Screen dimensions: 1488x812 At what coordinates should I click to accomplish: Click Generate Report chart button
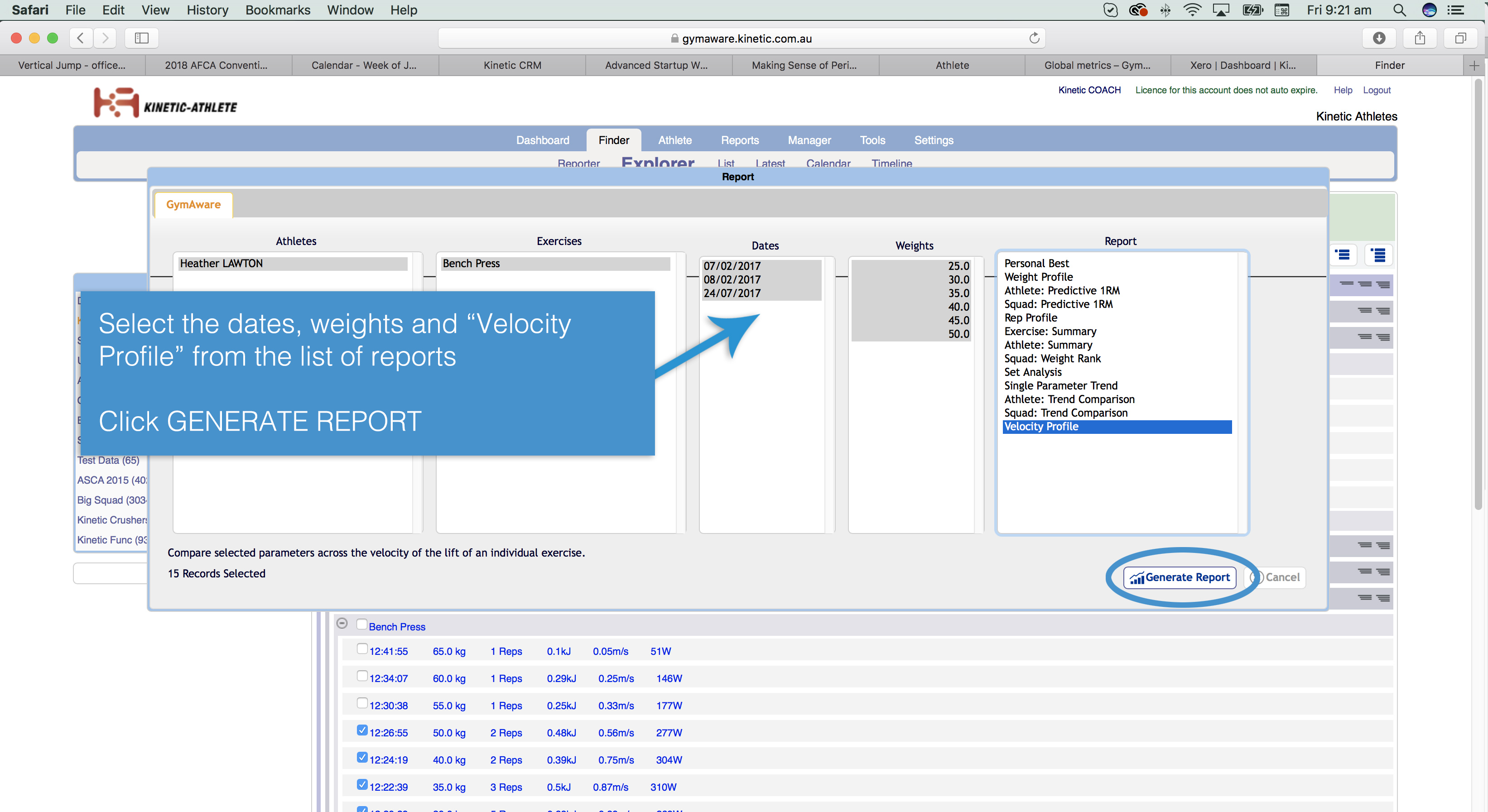tap(1180, 577)
